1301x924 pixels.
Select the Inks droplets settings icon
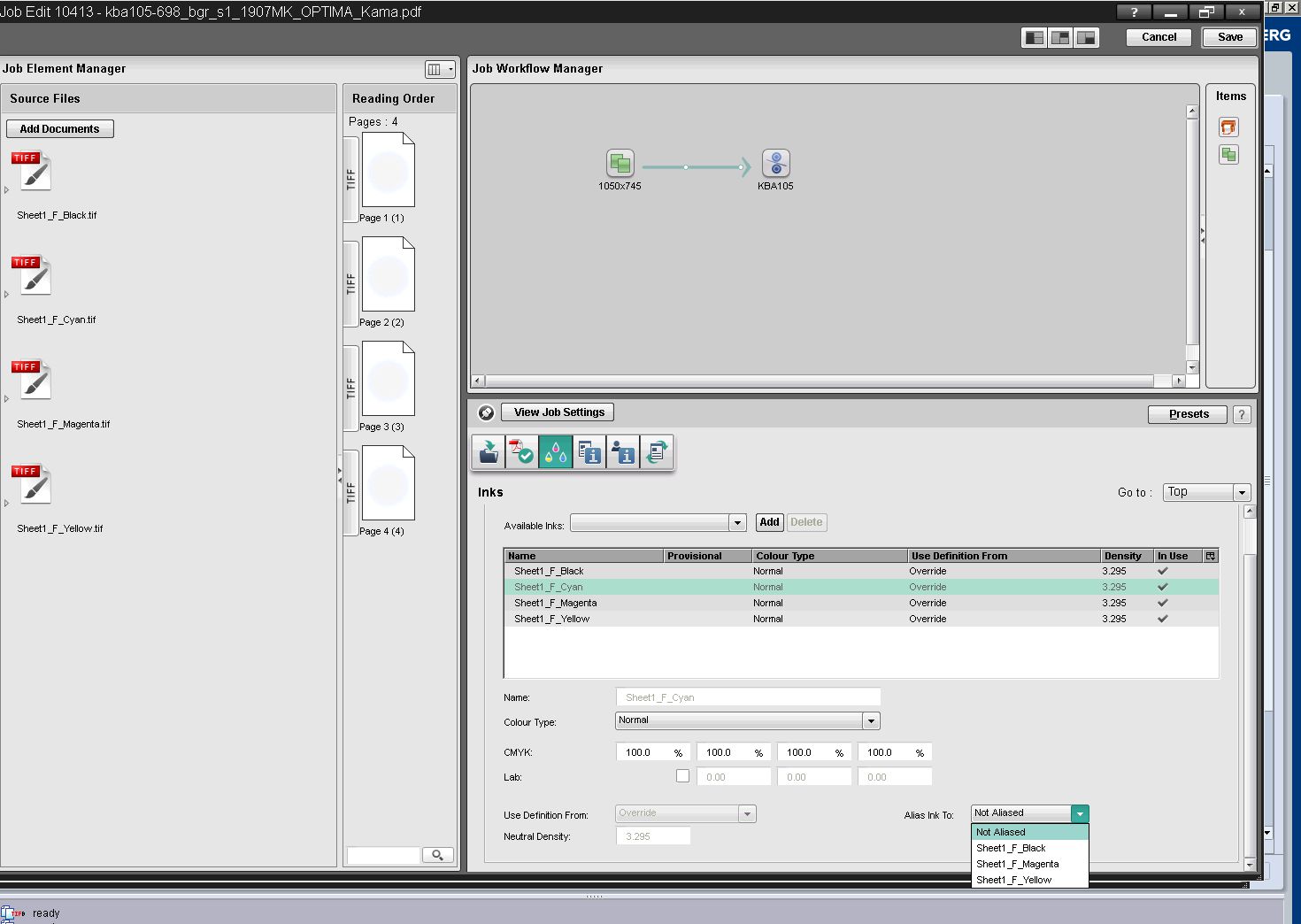(556, 452)
